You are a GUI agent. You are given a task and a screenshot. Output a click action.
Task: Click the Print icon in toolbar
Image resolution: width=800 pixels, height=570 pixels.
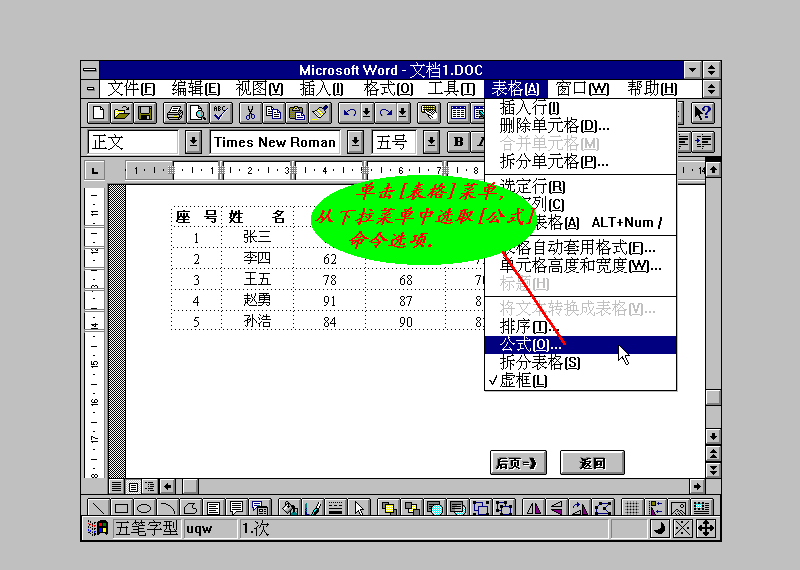[x=175, y=113]
